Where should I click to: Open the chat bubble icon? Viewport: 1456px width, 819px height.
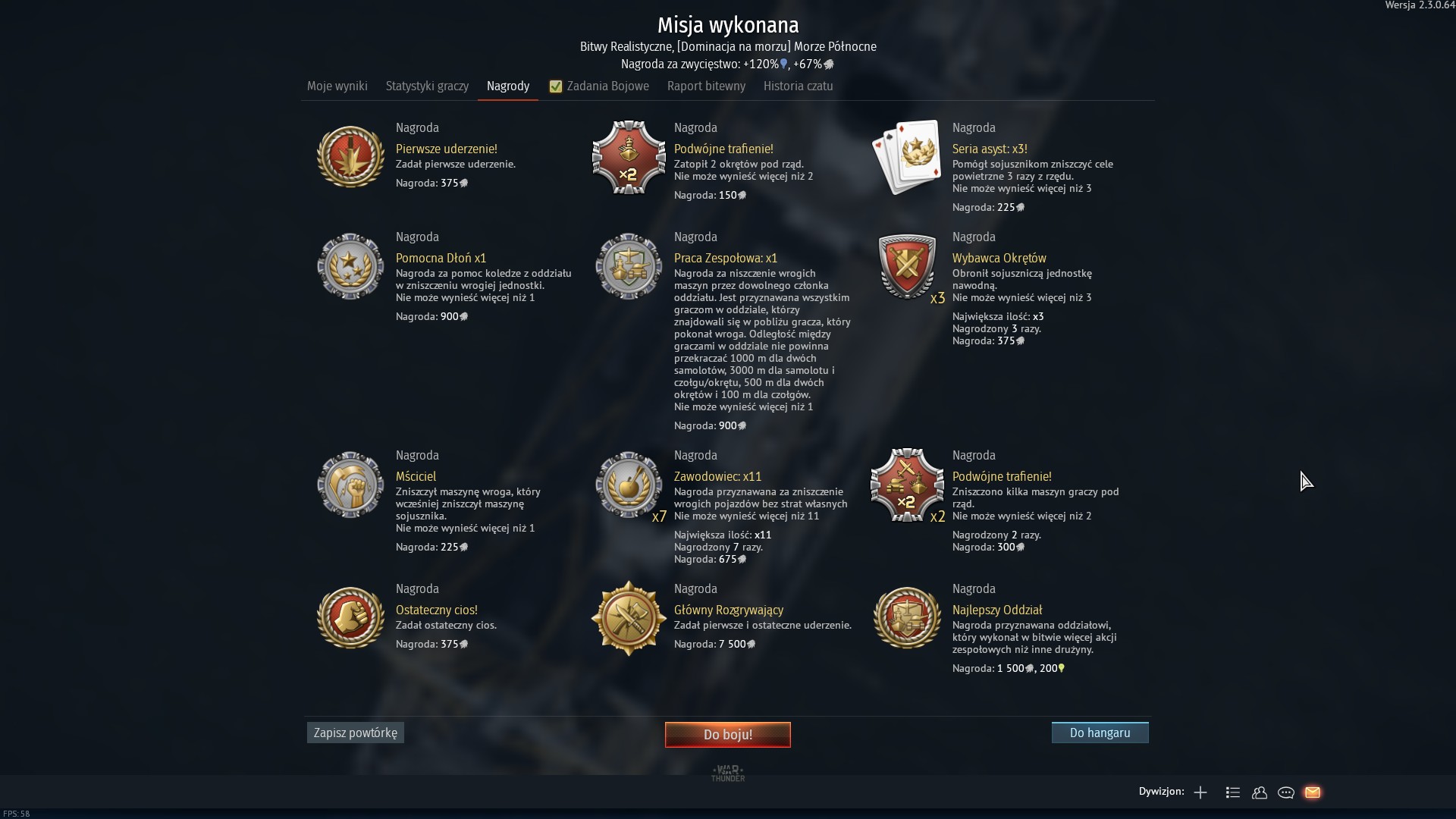coord(1286,792)
